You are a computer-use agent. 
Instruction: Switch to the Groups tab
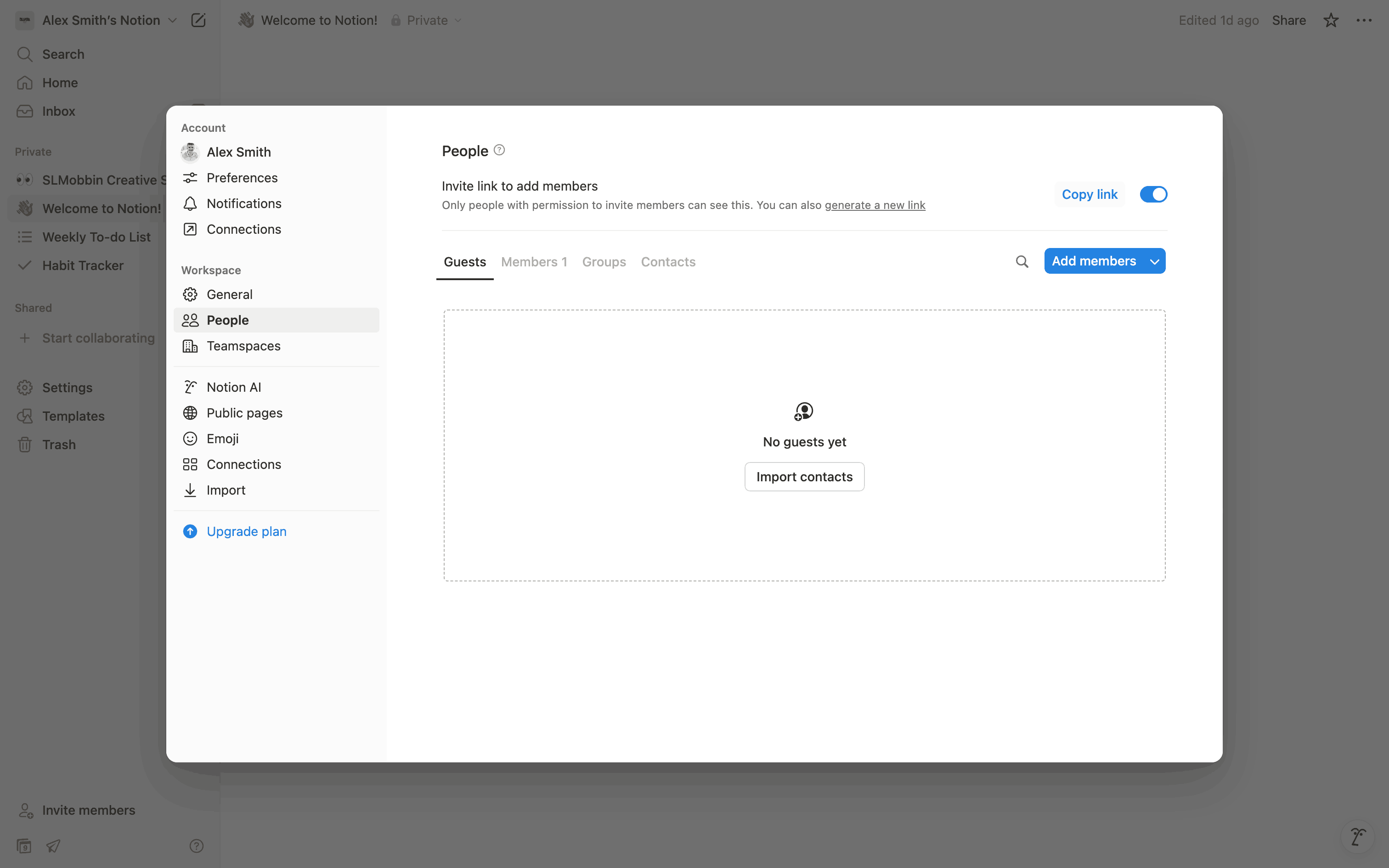tap(604, 262)
